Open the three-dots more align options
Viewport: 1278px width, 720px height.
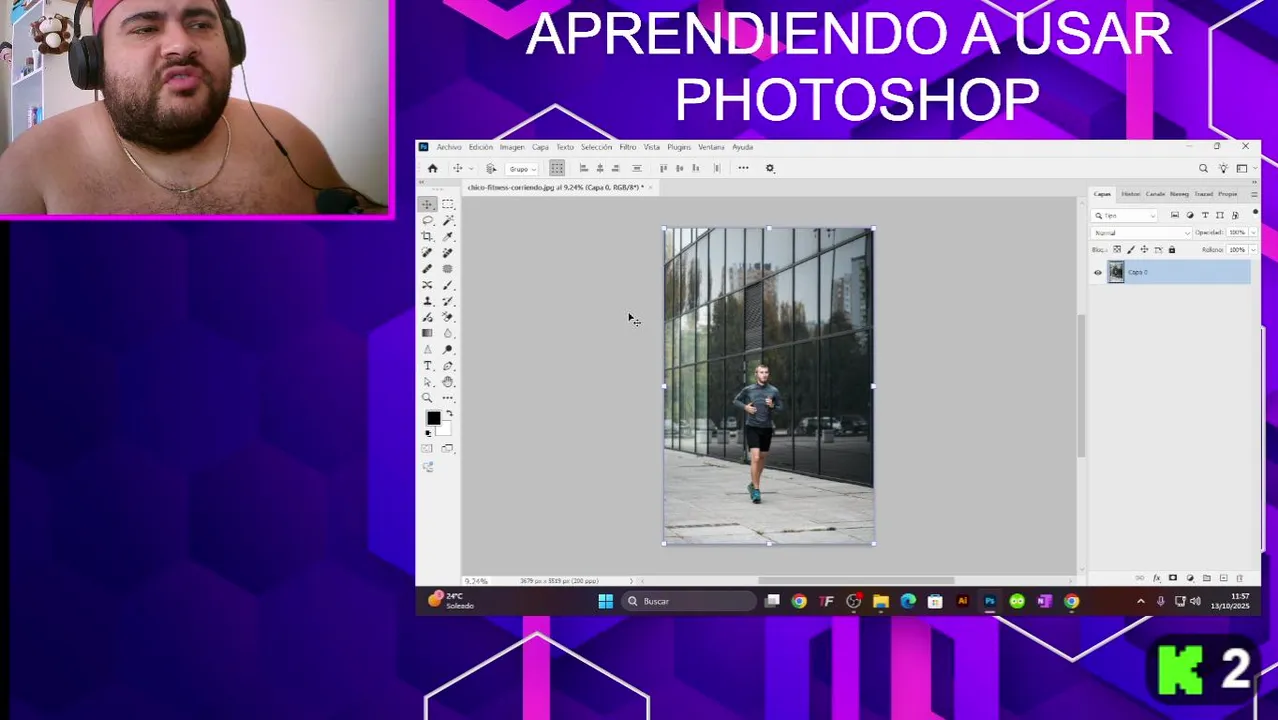pos(743,168)
